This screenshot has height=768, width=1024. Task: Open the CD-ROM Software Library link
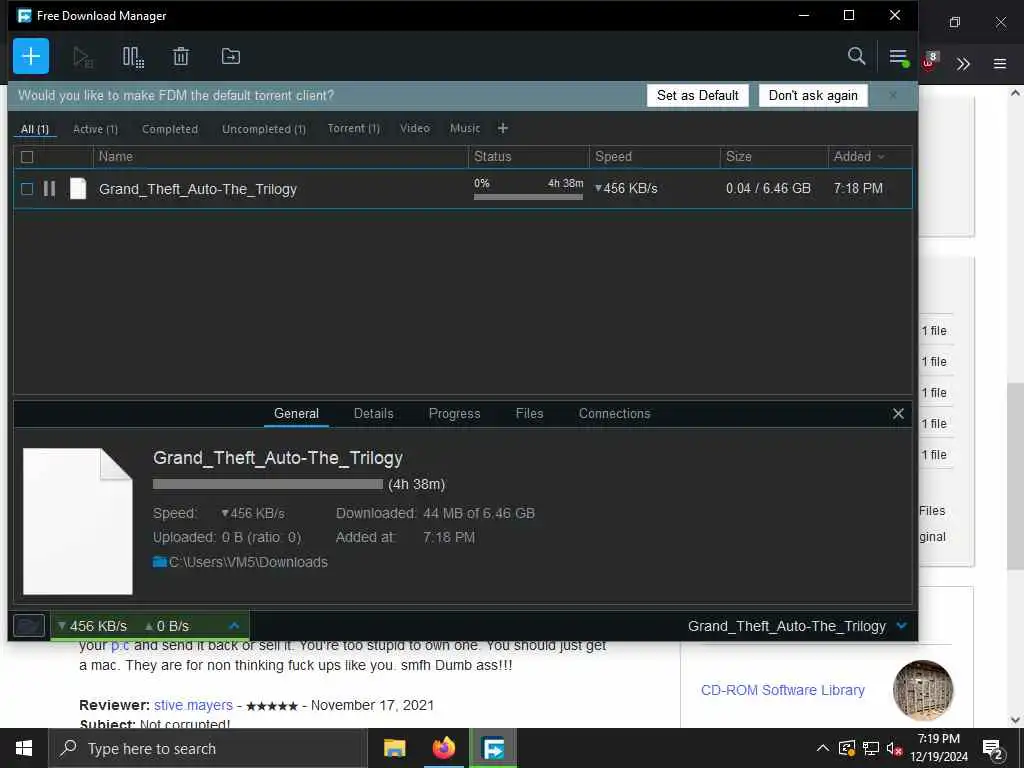782,690
